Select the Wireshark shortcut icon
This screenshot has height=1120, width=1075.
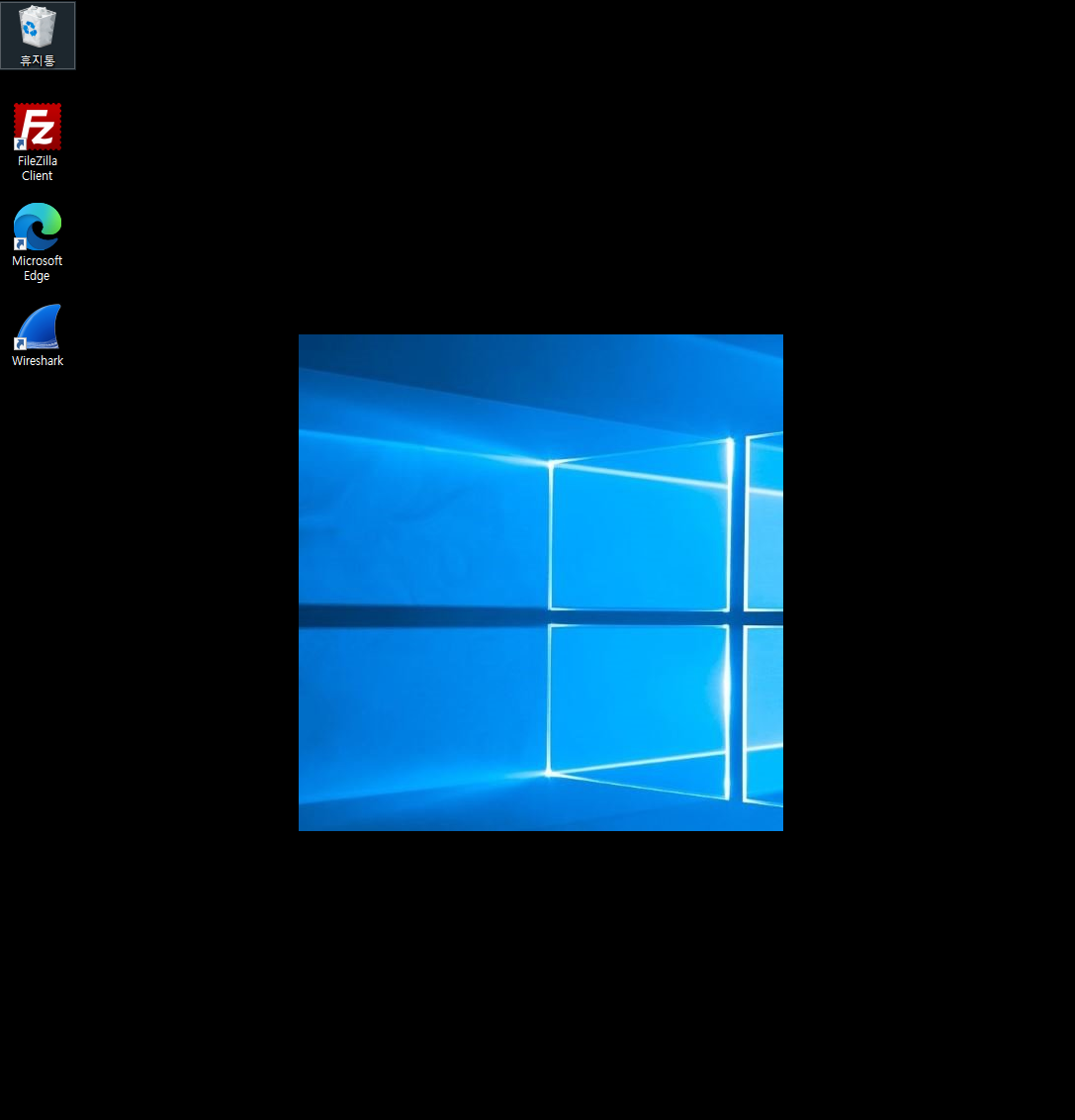coord(38,327)
